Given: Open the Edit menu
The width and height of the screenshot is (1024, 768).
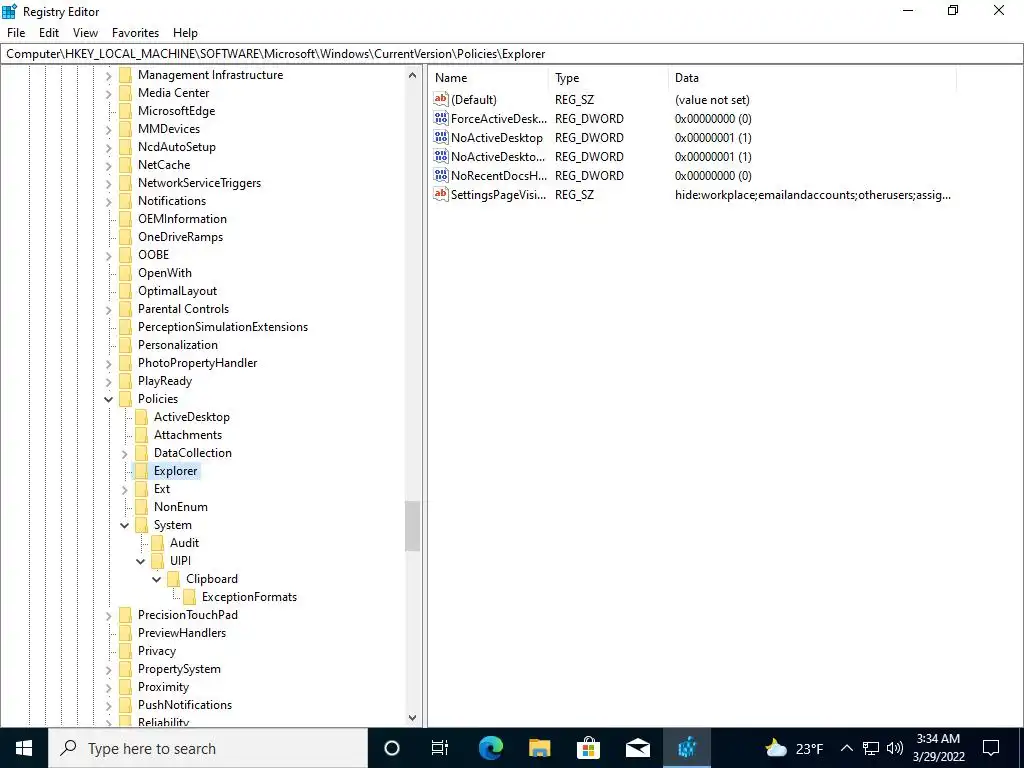Looking at the screenshot, I should 49,33.
